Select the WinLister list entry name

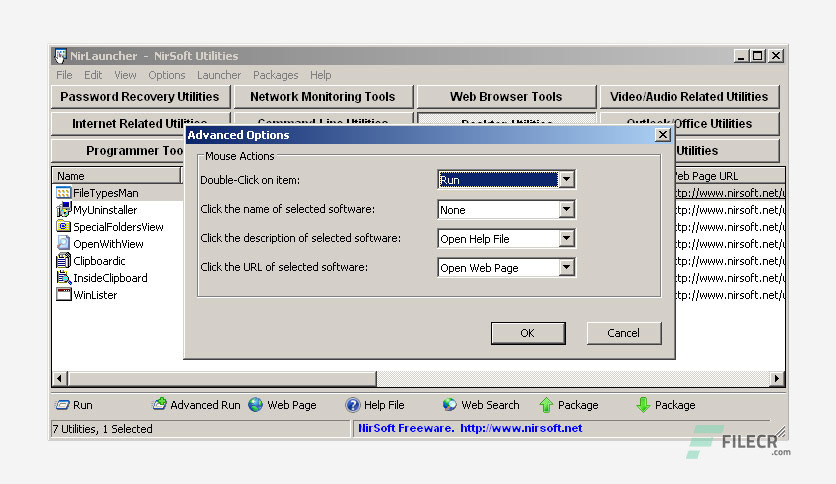tap(95, 295)
